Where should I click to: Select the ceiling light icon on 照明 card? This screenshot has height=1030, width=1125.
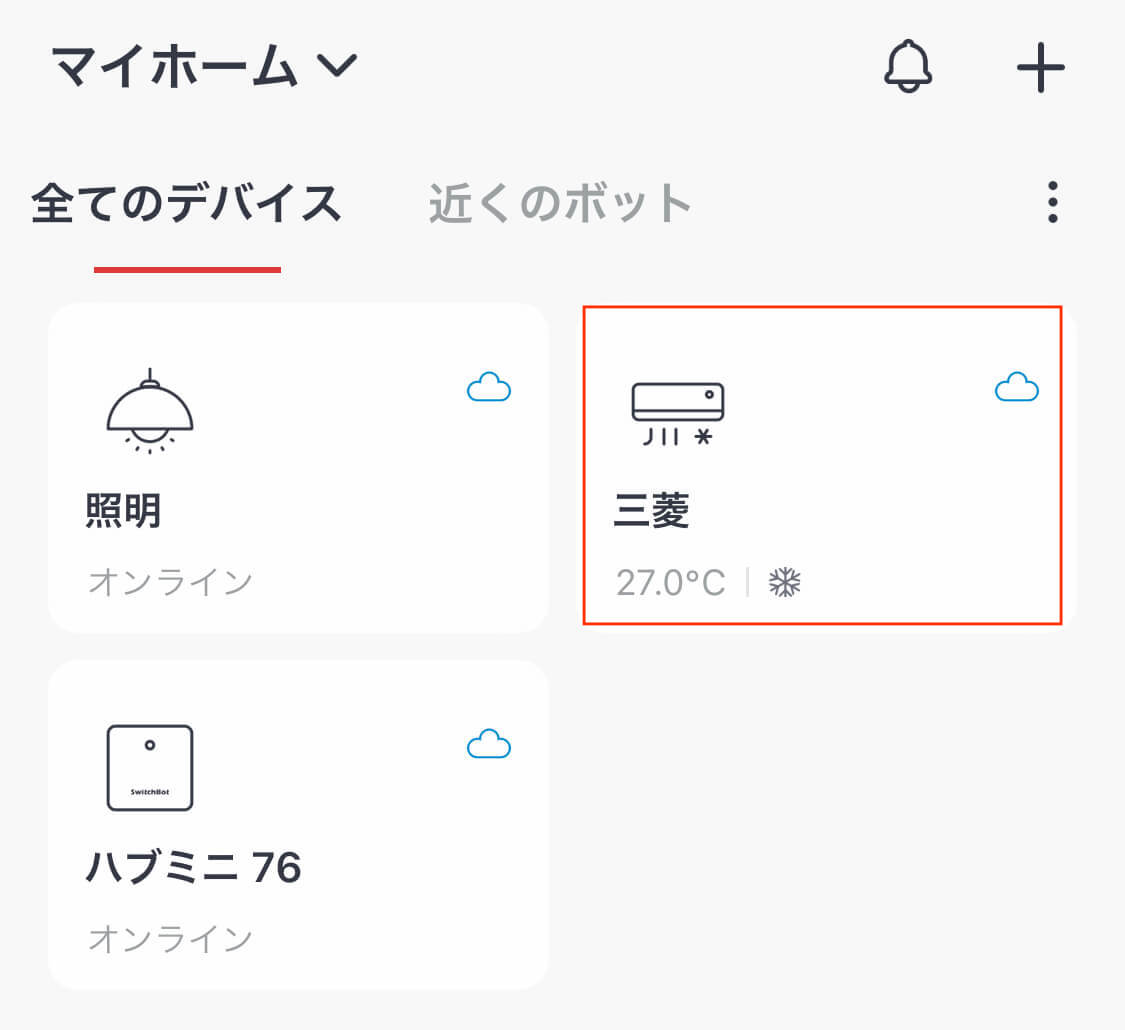click(152, 410)
